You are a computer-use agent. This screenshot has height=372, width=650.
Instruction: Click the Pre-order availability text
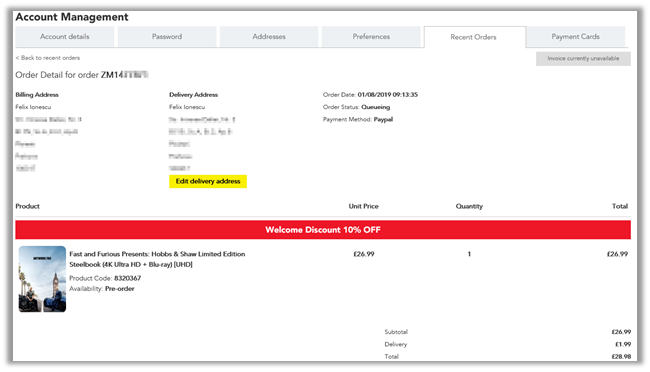pos(120,289)
